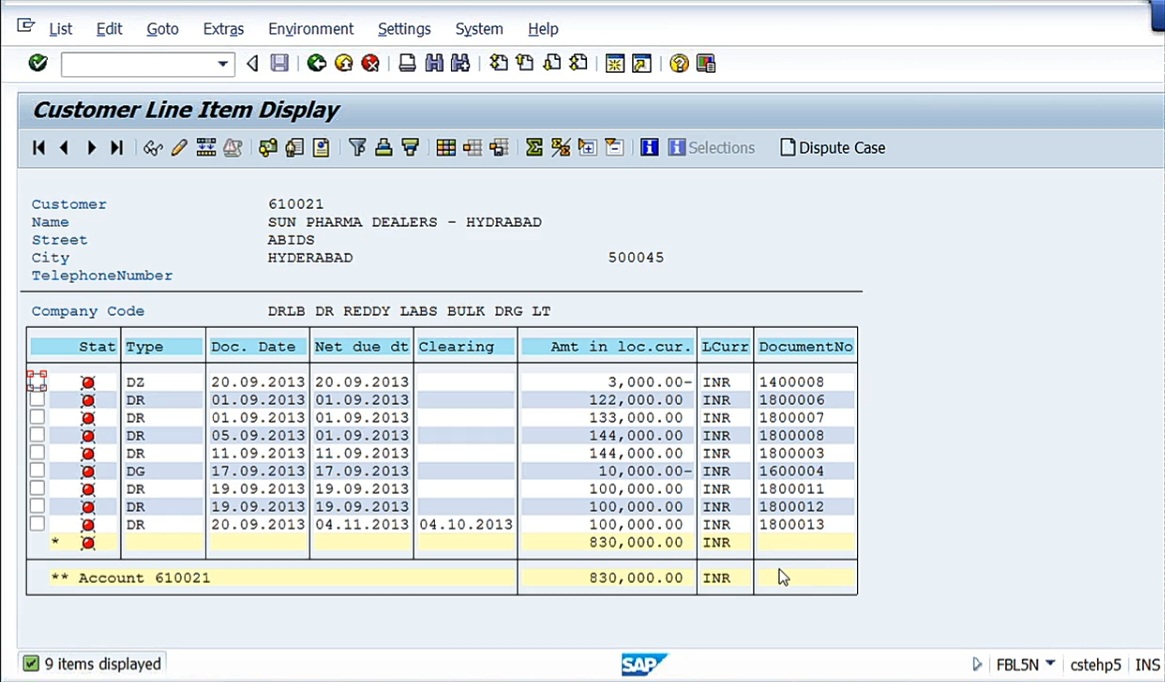1165x682 pixels.
Task: Open the Settings menu
Action: click(404, 29)
